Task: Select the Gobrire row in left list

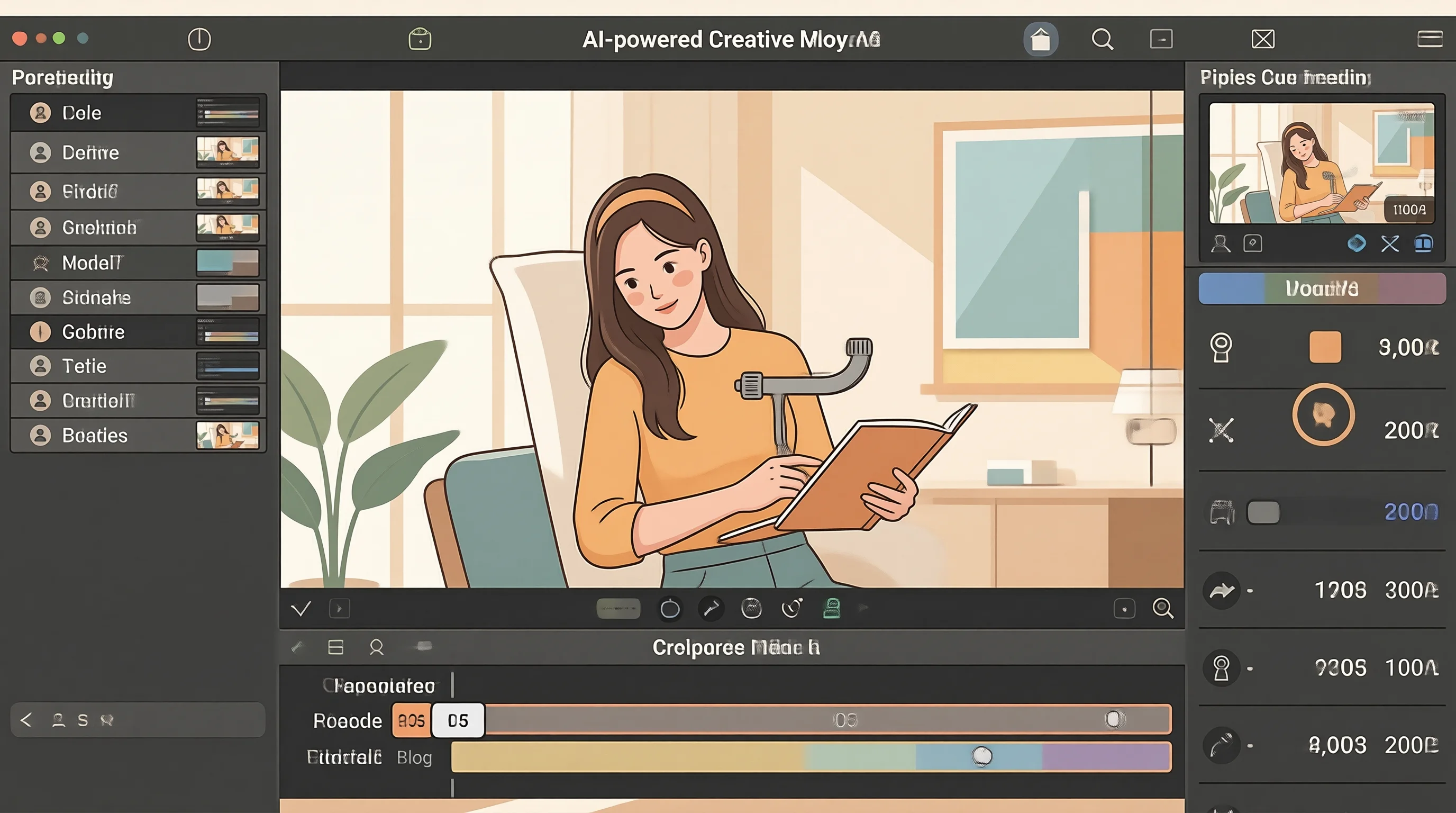Action: pos(138,332)
